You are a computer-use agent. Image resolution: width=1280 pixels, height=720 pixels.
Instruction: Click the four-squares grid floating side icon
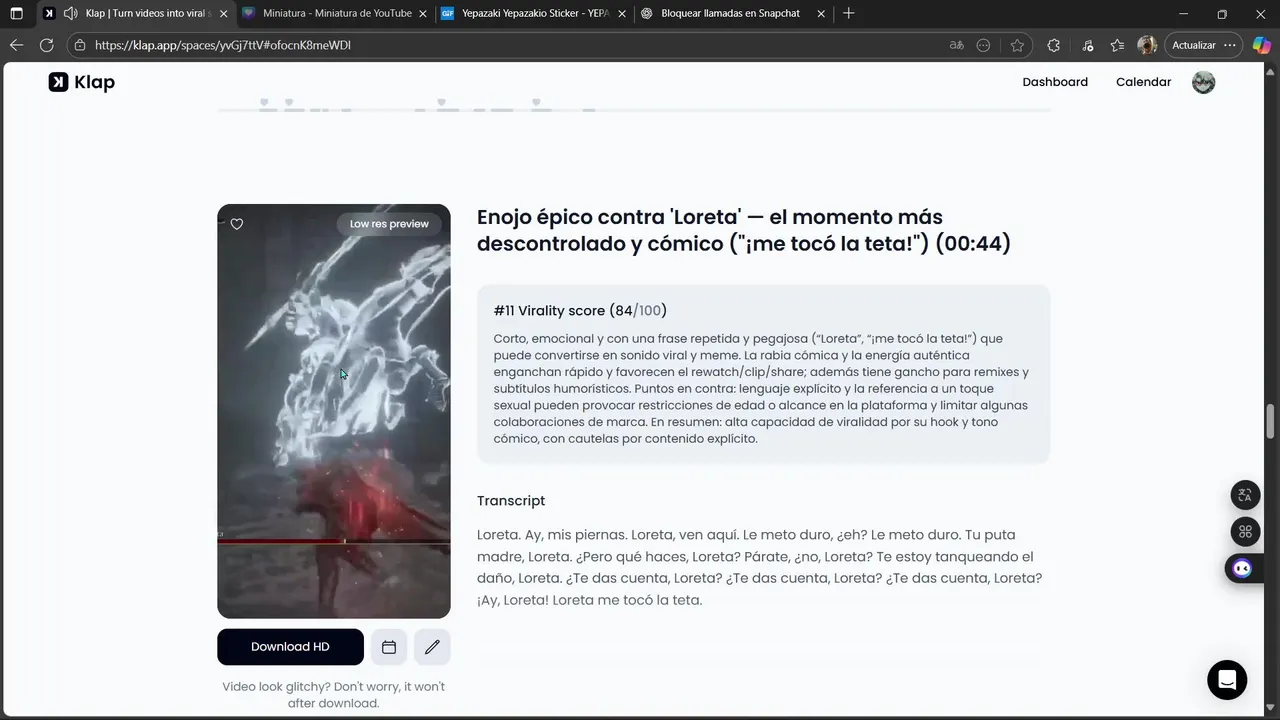1245,532
